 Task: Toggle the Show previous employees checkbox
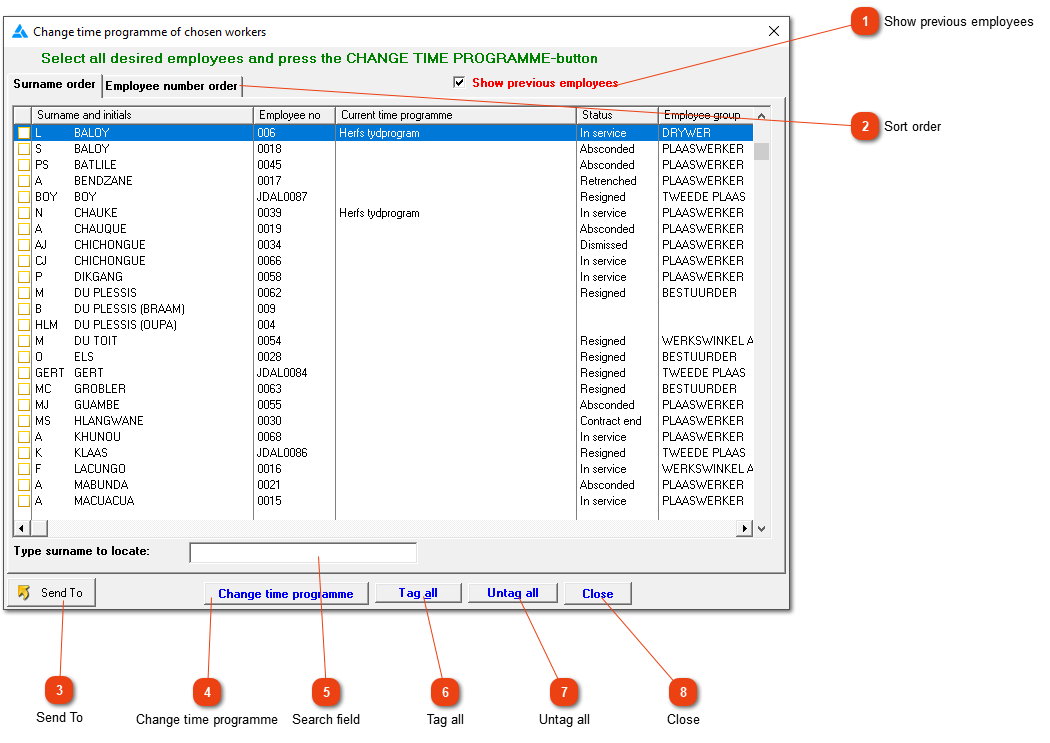pyautogui.click(x=459, y=82)
